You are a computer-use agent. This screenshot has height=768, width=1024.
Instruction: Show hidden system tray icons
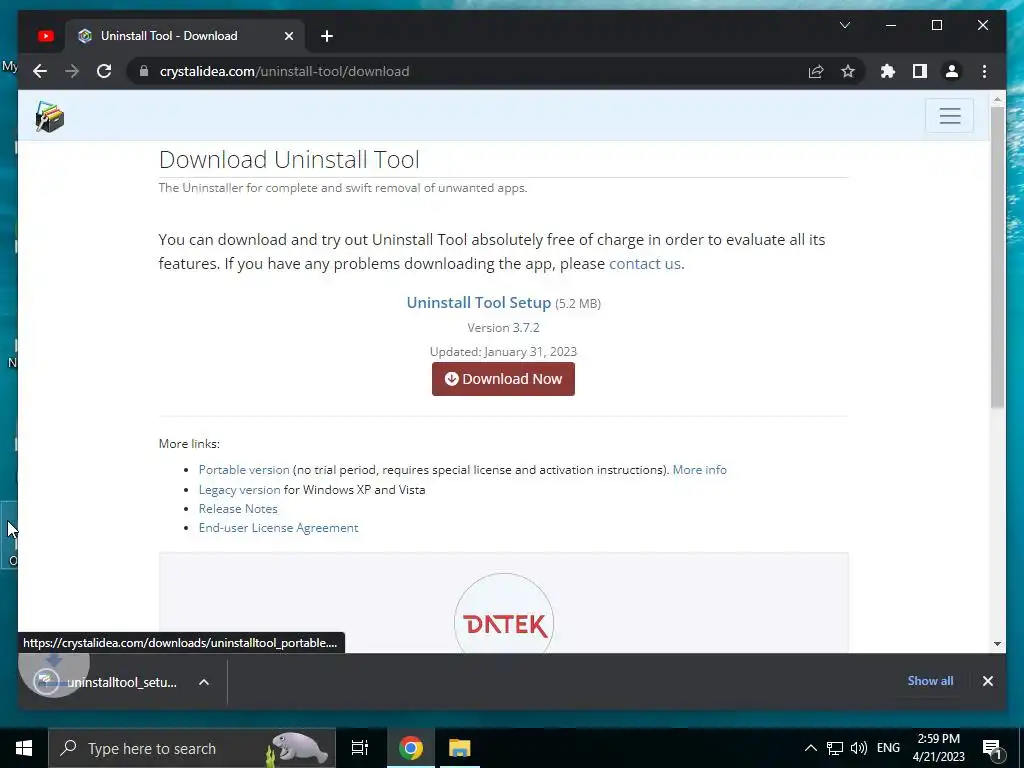810,748
